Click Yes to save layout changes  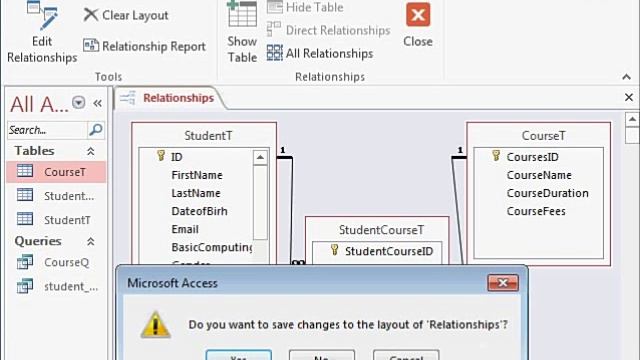[x=239, y=356]
